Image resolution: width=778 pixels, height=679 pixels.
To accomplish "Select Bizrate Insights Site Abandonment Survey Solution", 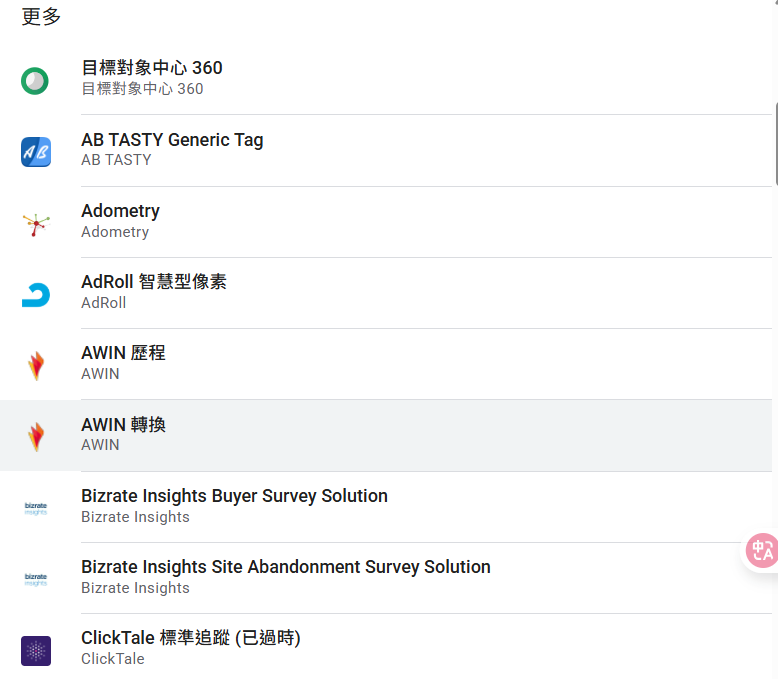I will pos(286,567).
